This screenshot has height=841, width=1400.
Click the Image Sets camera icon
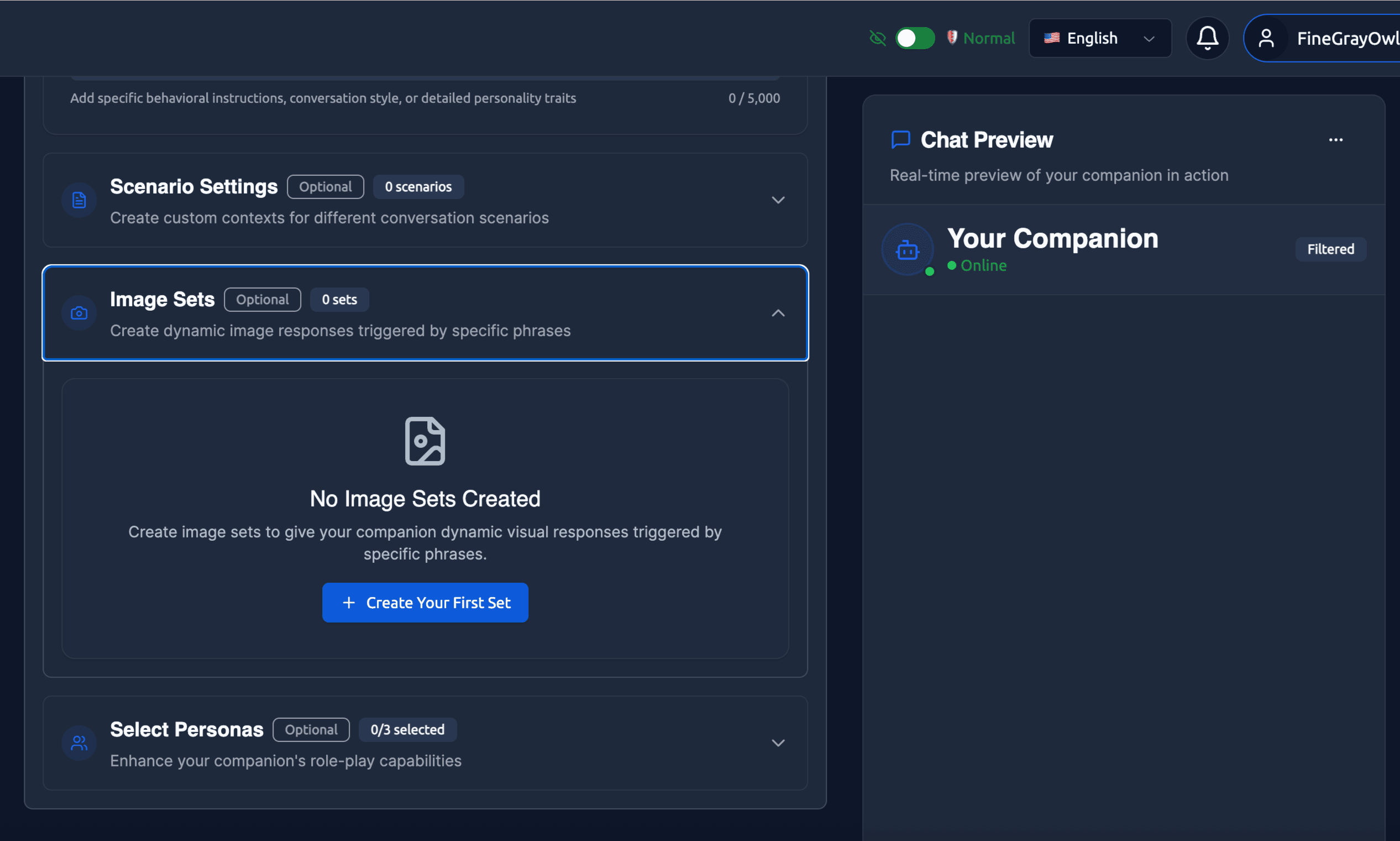[79, 313]
